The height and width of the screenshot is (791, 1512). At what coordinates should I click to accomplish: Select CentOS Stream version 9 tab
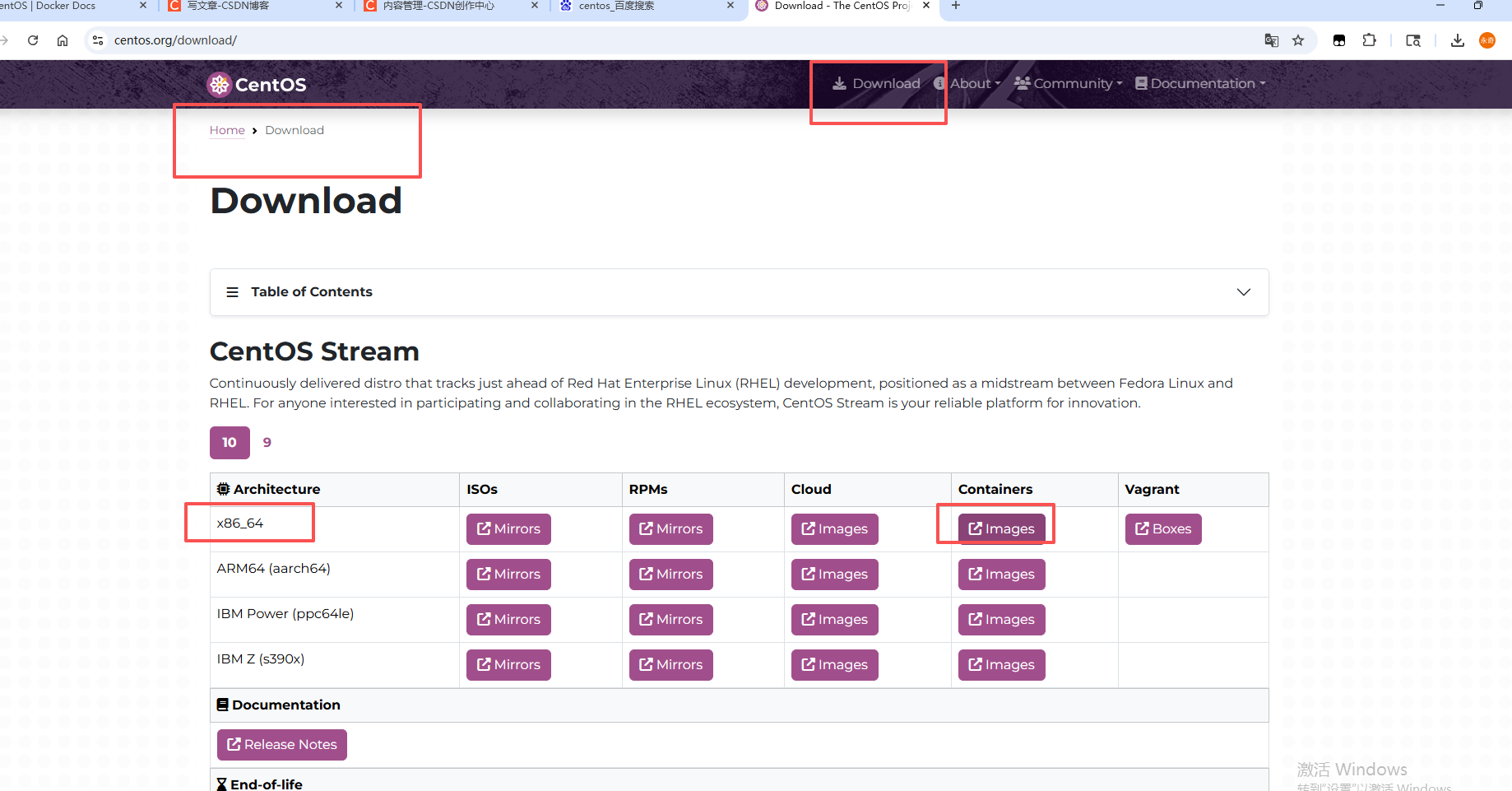(267, 443)
